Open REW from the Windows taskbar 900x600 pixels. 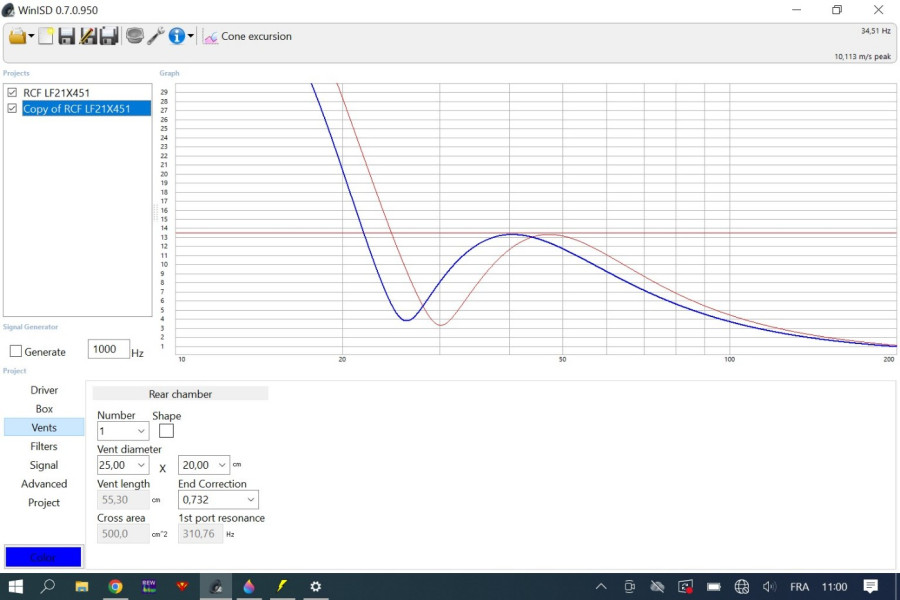pyautogui.click(x=148, y=587)
